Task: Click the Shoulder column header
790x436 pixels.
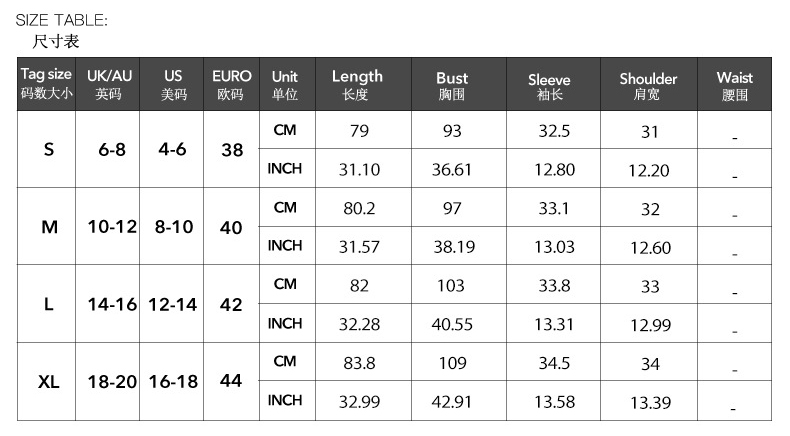Action: 648,84
